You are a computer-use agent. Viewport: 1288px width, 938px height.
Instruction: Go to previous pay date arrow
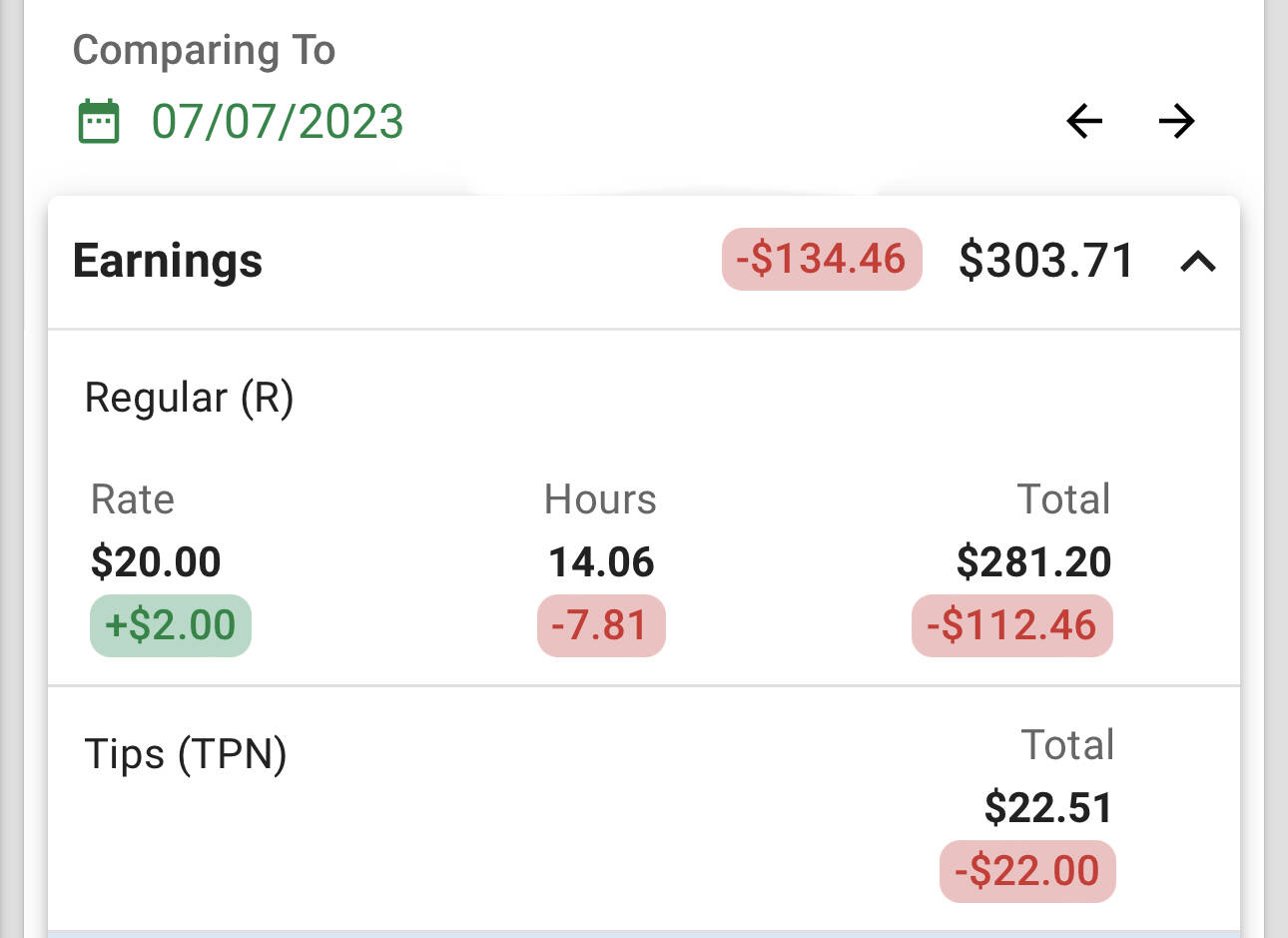tap(1084, 122)
